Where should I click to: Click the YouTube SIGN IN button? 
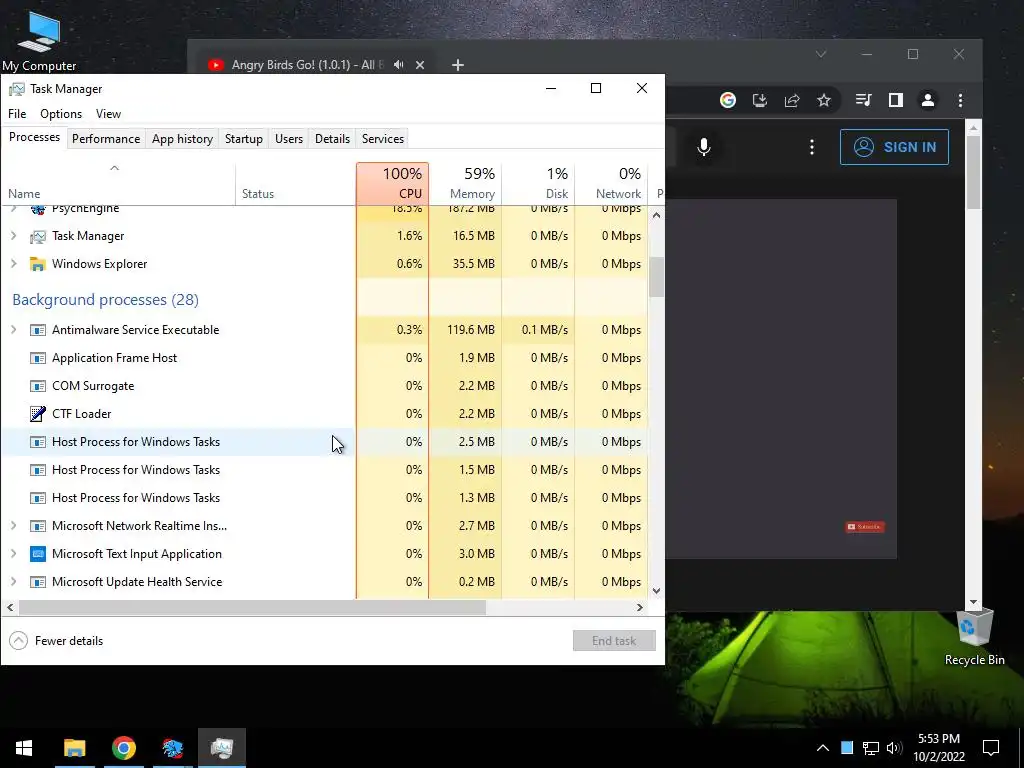point(894,147)
